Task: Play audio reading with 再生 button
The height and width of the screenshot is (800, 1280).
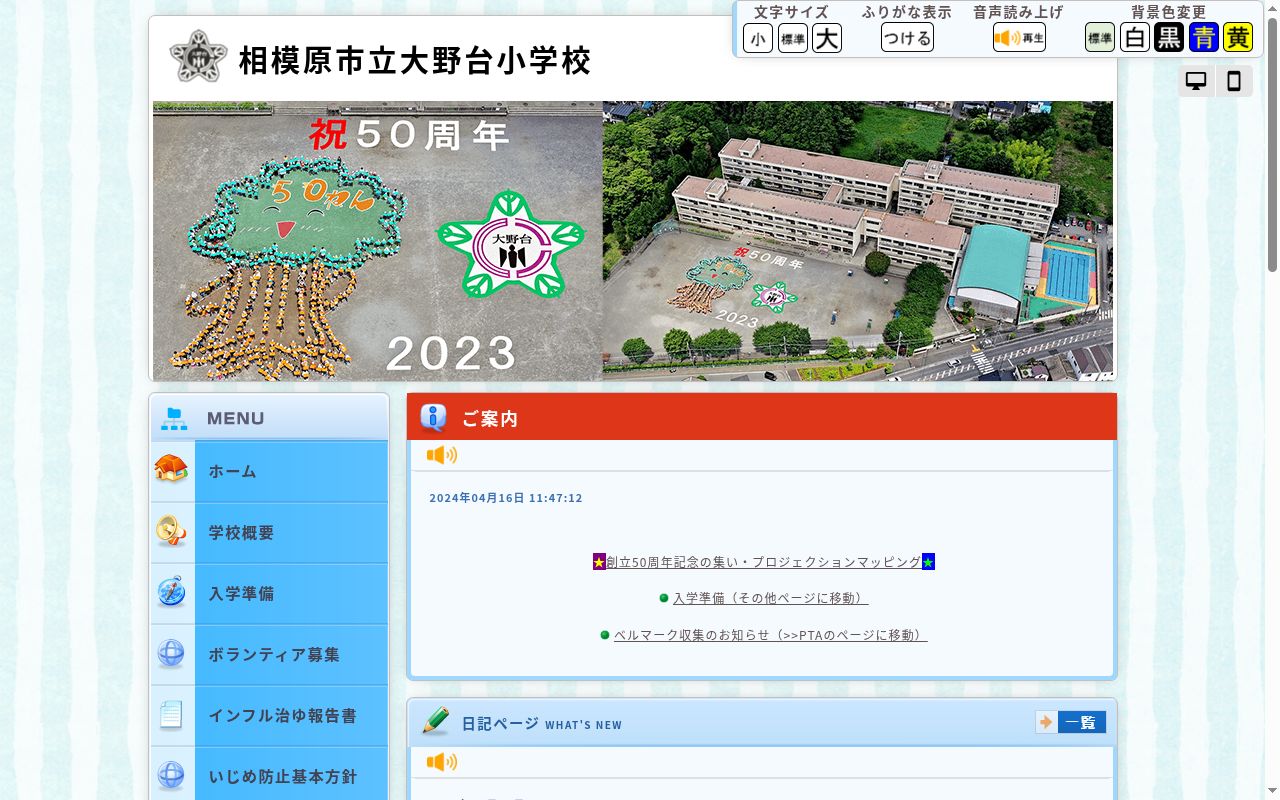Action: click(1019, 38)
